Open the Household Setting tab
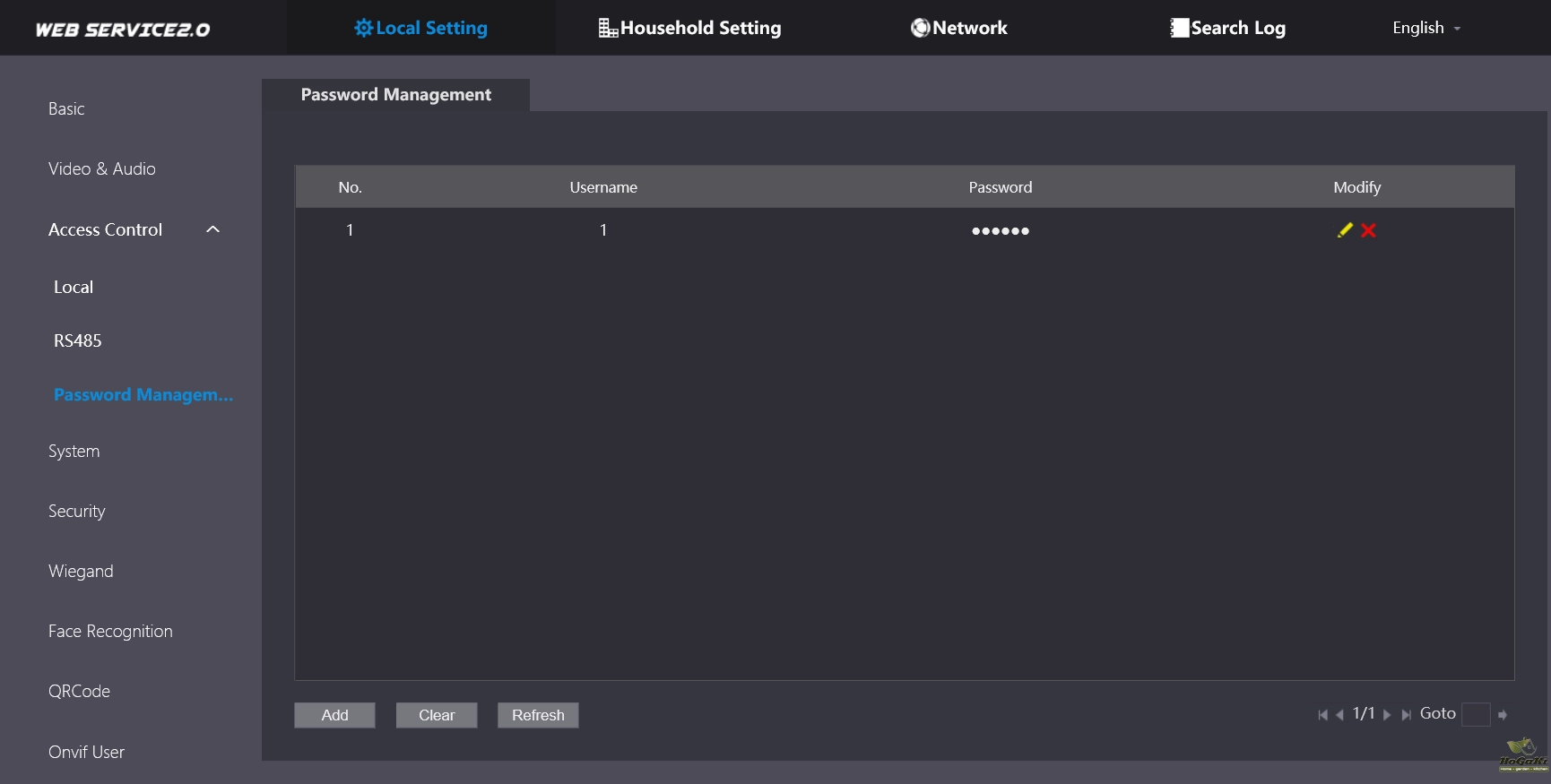Image resolution: width=1551 pixels, height=784 pixels. (689, 28)
